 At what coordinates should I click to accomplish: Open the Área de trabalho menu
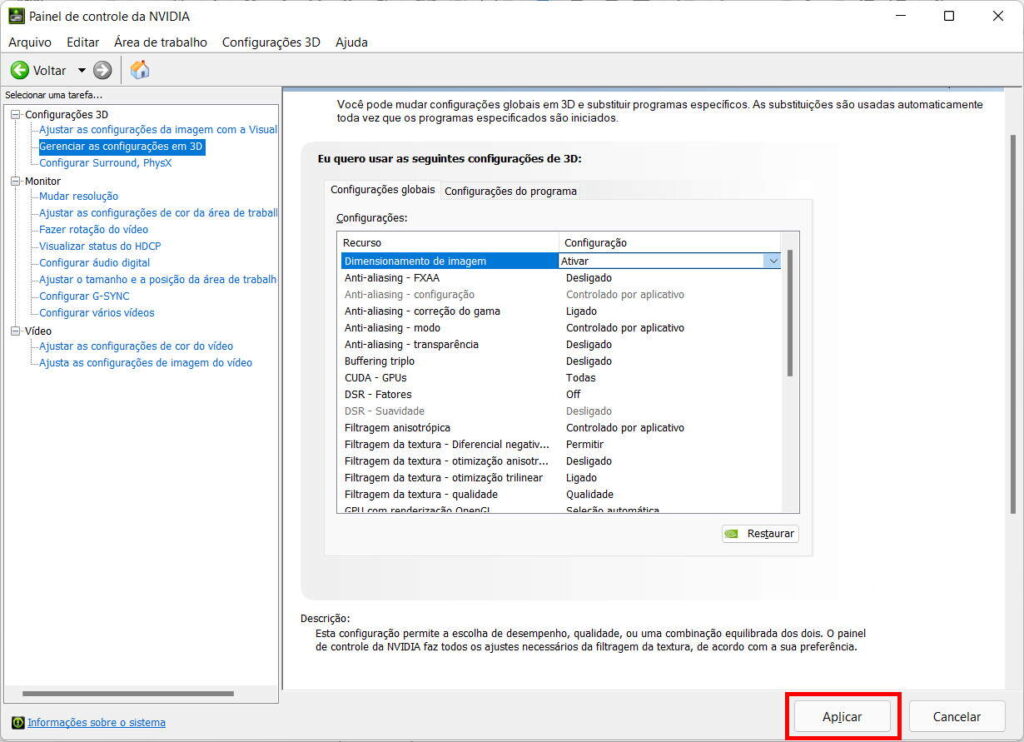pos(160,42)
